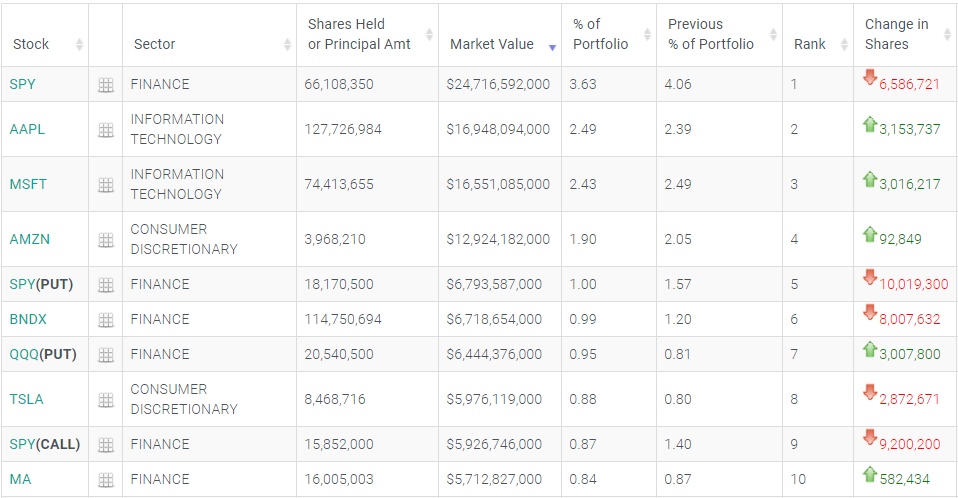Follow the AMZN stock link

[x=29, y=239]
